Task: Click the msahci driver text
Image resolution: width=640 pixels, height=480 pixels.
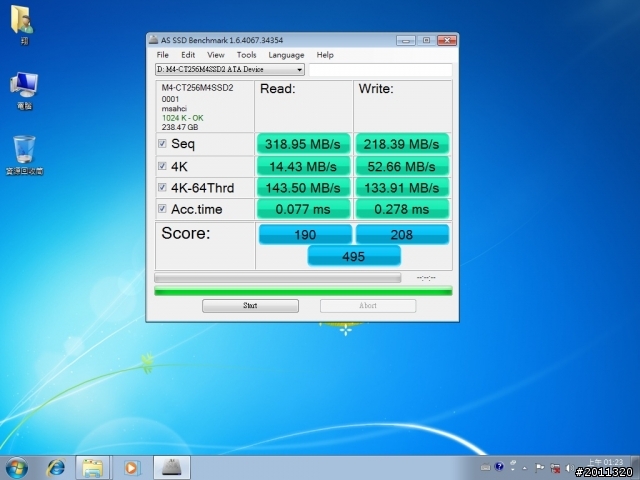Action: click(x=174, y=109)
